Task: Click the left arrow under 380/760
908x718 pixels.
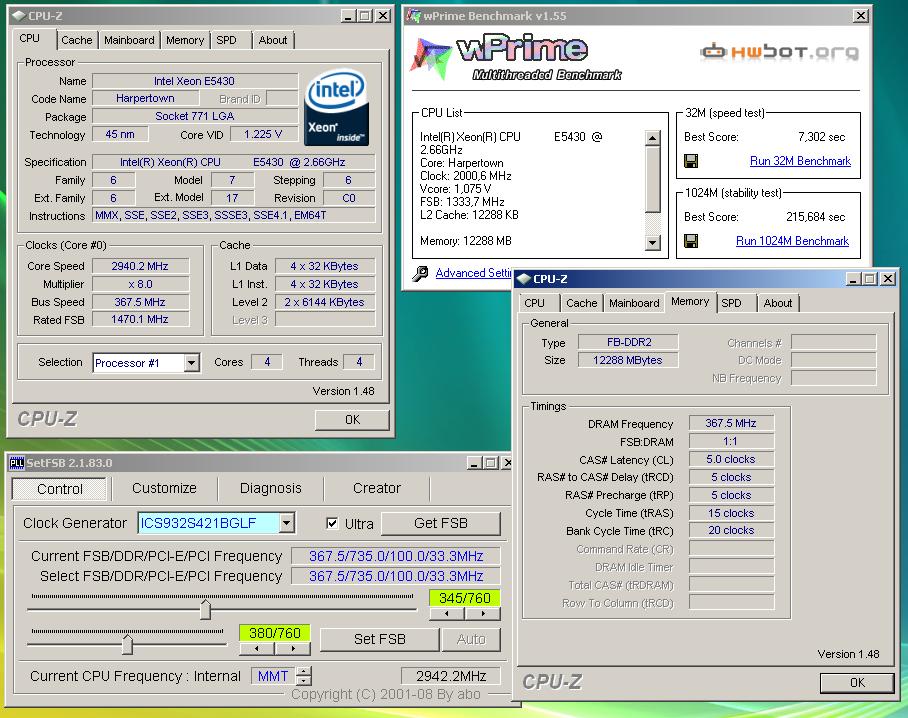Action: click(257, 649)
